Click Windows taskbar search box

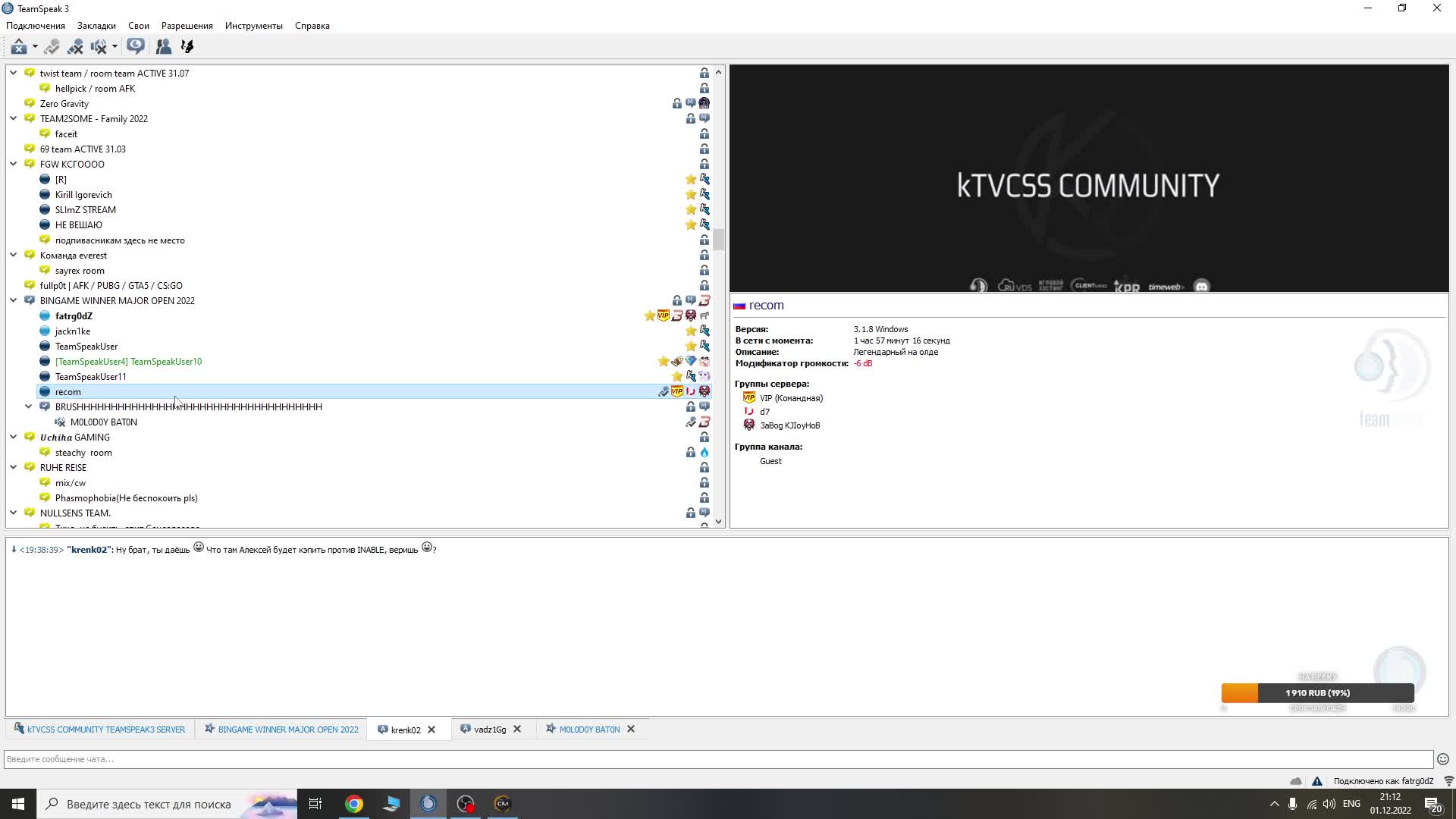[x=168, y=804]
